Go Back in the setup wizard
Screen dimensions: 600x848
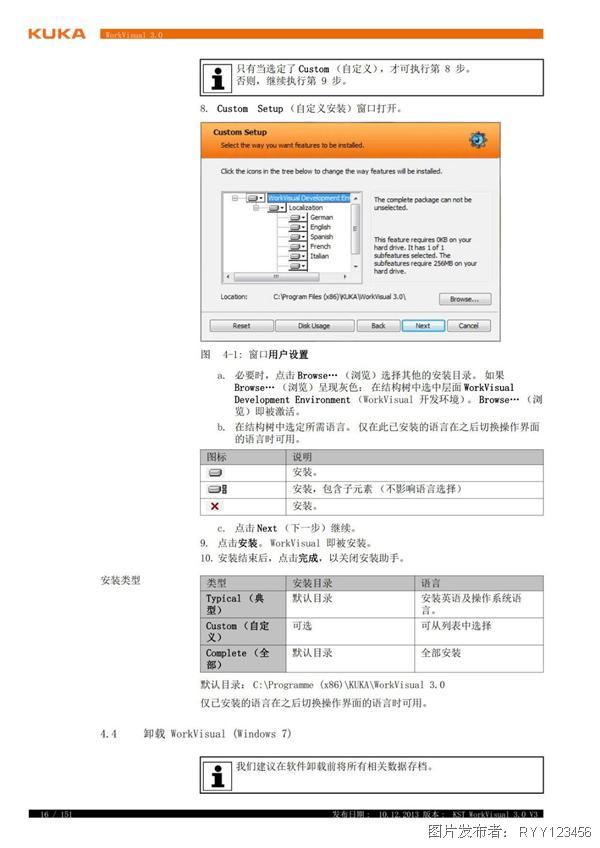pos(378,326)
